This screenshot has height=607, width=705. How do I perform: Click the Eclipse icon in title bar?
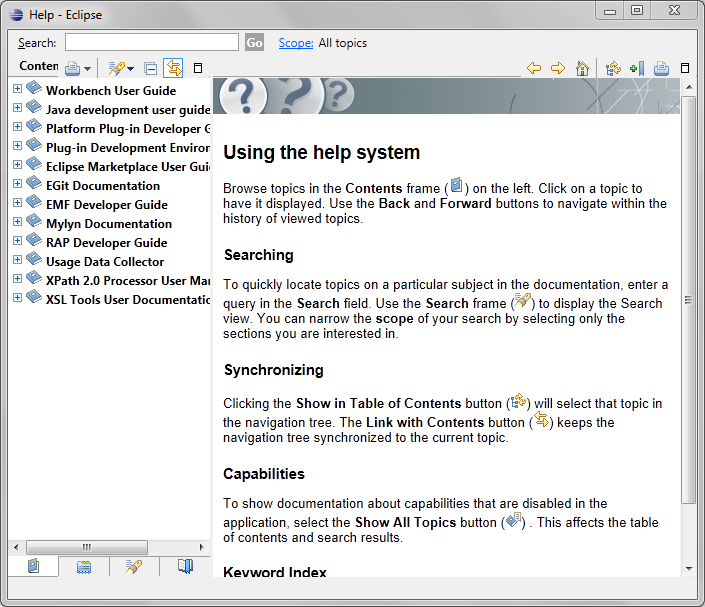click(x=17, y=15)
